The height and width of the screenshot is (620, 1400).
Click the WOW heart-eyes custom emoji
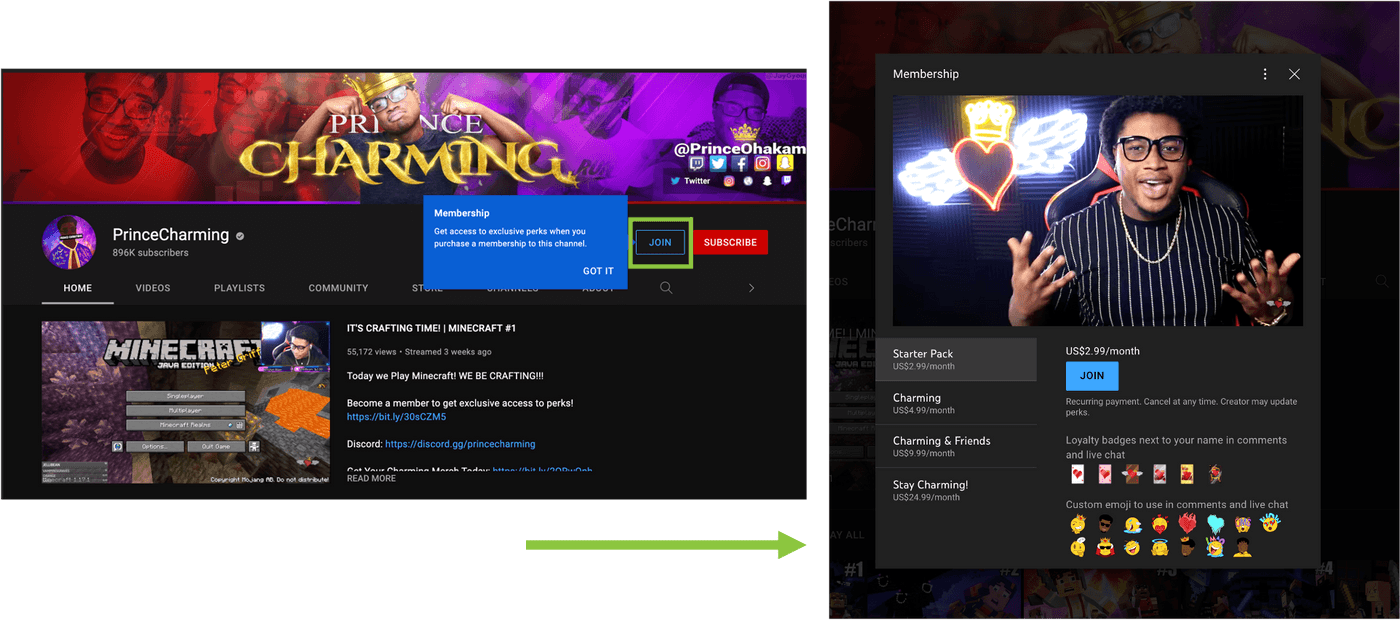point(1270,523)
